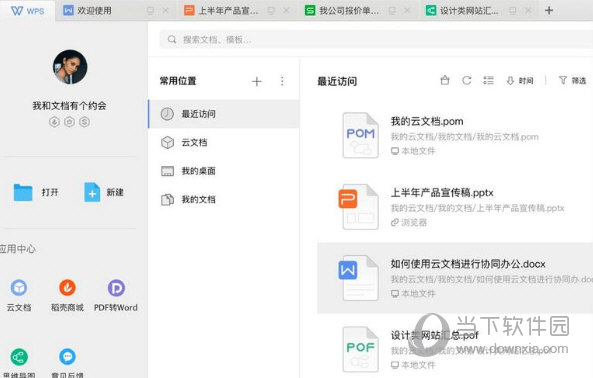
Task: Refresh the recent files list
Action: click(467, 80)
